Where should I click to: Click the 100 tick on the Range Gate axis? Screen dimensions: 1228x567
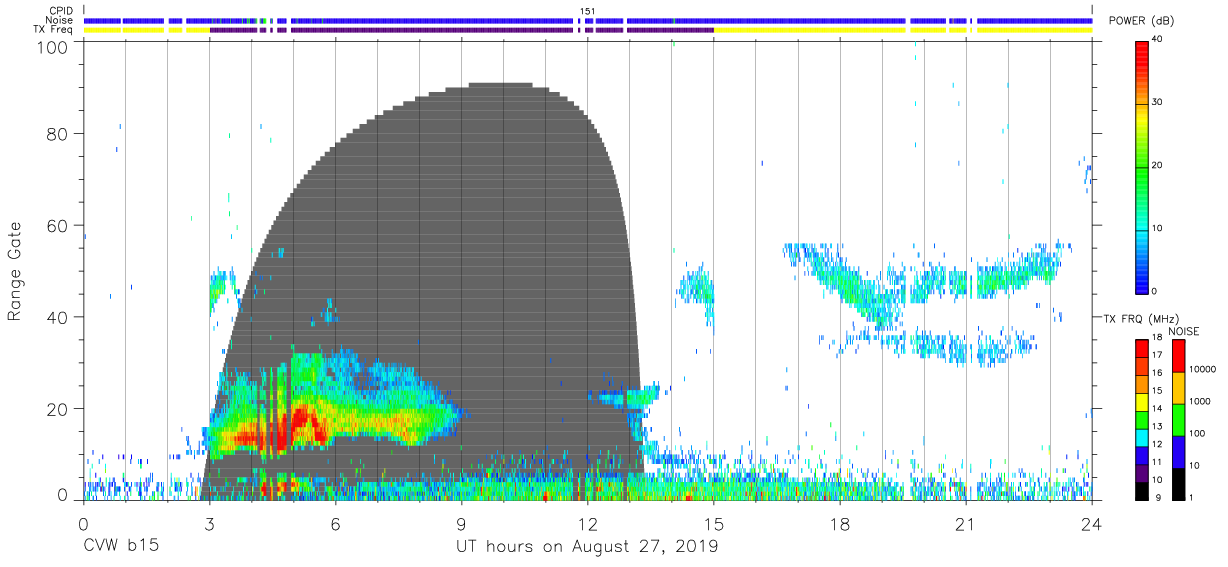click(54, 46)
